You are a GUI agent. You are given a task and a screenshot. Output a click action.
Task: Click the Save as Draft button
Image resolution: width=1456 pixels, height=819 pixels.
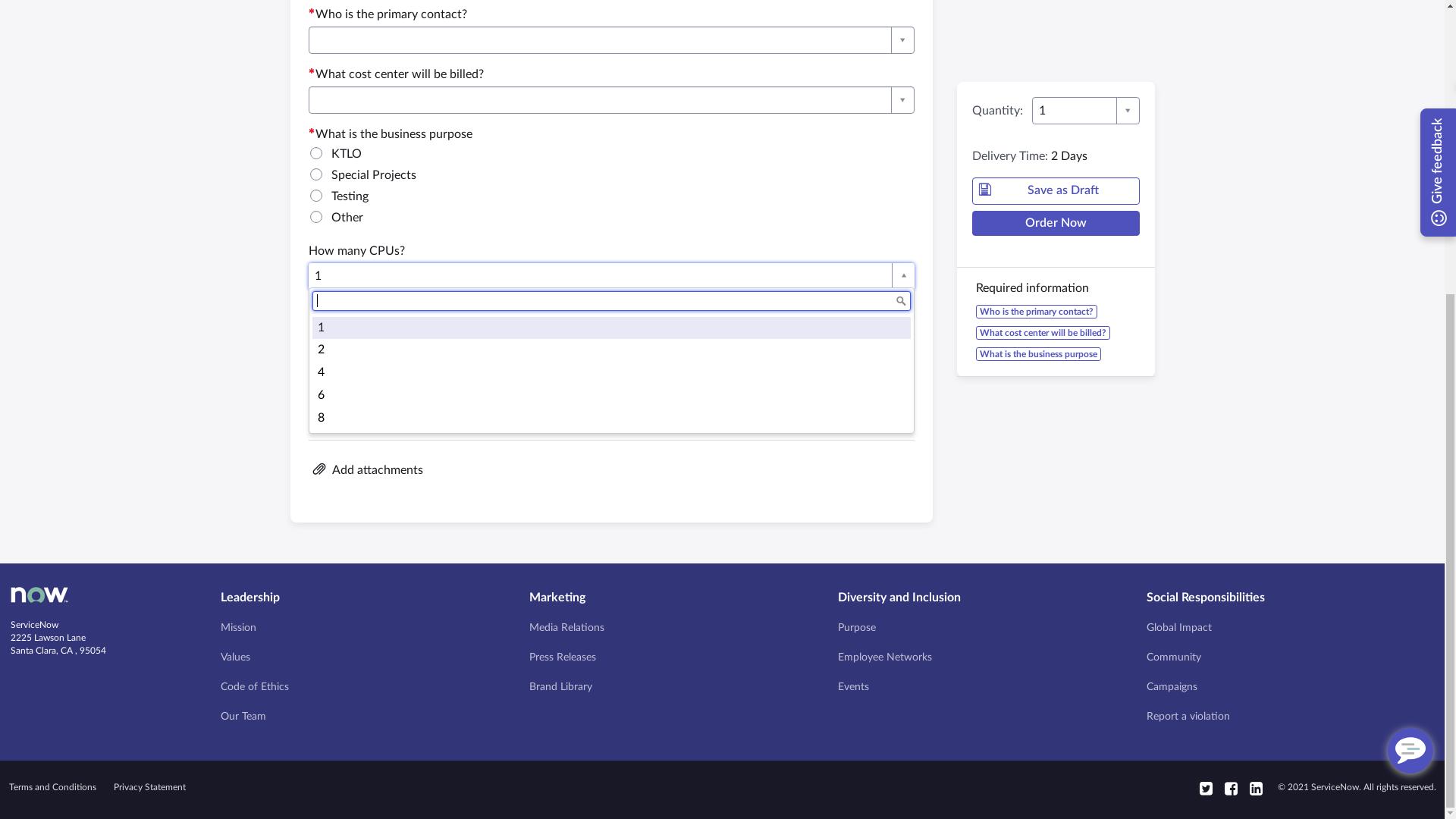tap(1055, 190)
